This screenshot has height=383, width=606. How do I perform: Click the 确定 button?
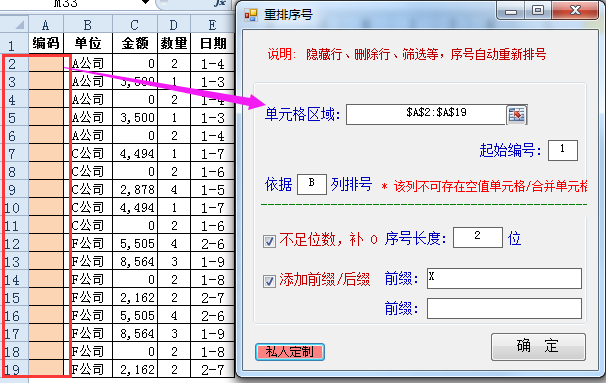pyautogui.click(x=538, y=347)
